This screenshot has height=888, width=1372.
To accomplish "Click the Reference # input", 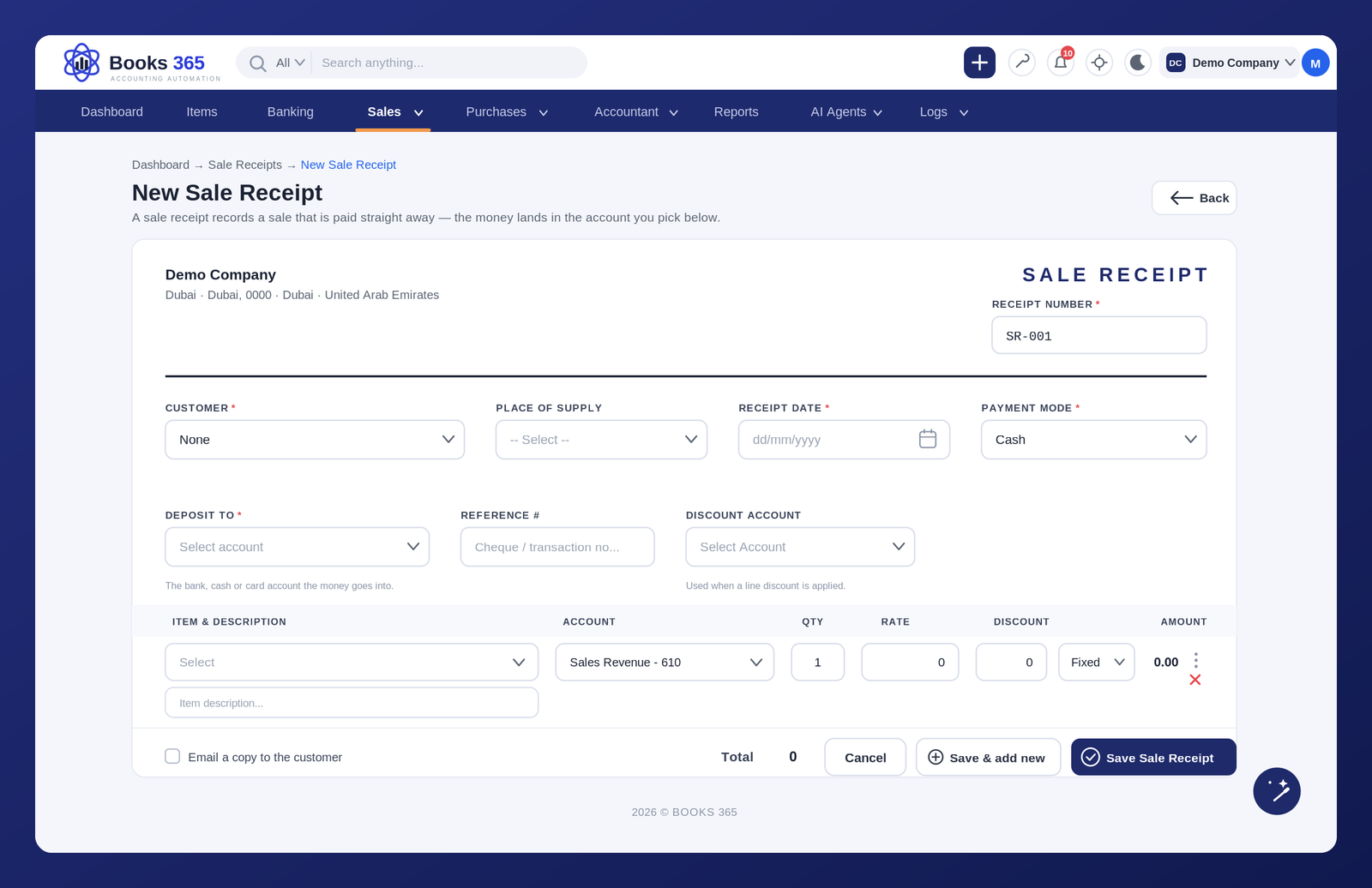I will [557, 547].
